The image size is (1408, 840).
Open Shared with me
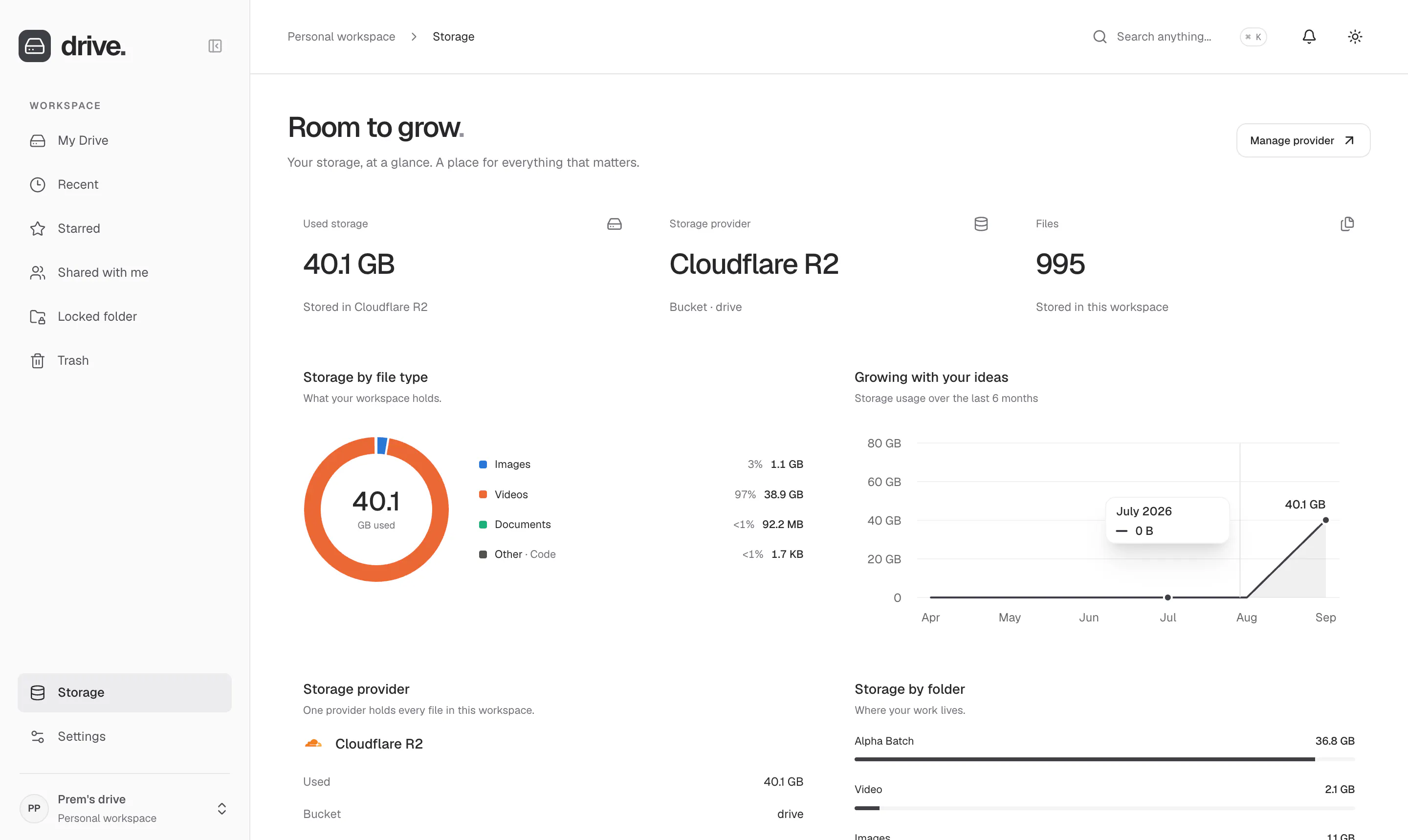coord(125,272)
